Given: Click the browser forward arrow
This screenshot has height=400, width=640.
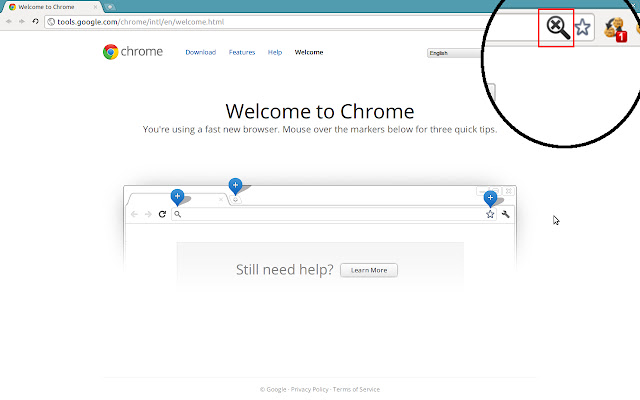Looking at the screenshot, I should 22,21.
